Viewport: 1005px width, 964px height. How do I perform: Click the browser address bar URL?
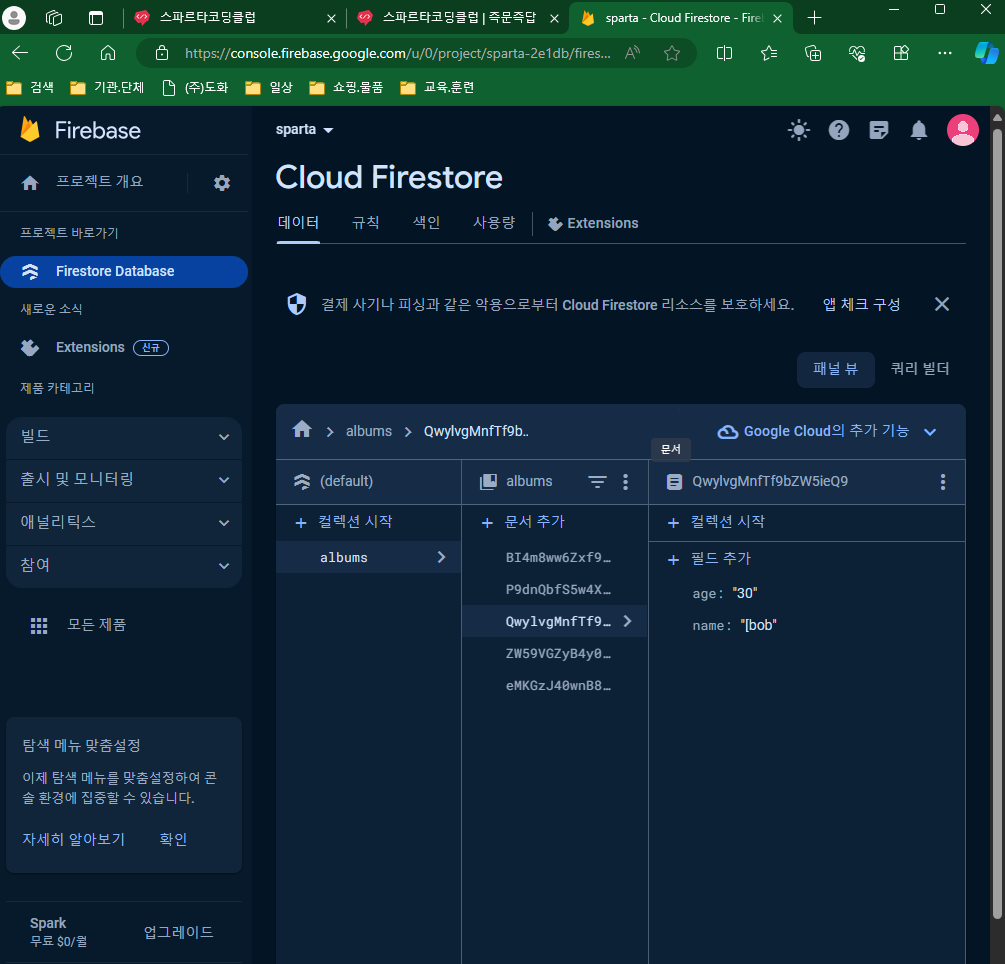point(397,53)
